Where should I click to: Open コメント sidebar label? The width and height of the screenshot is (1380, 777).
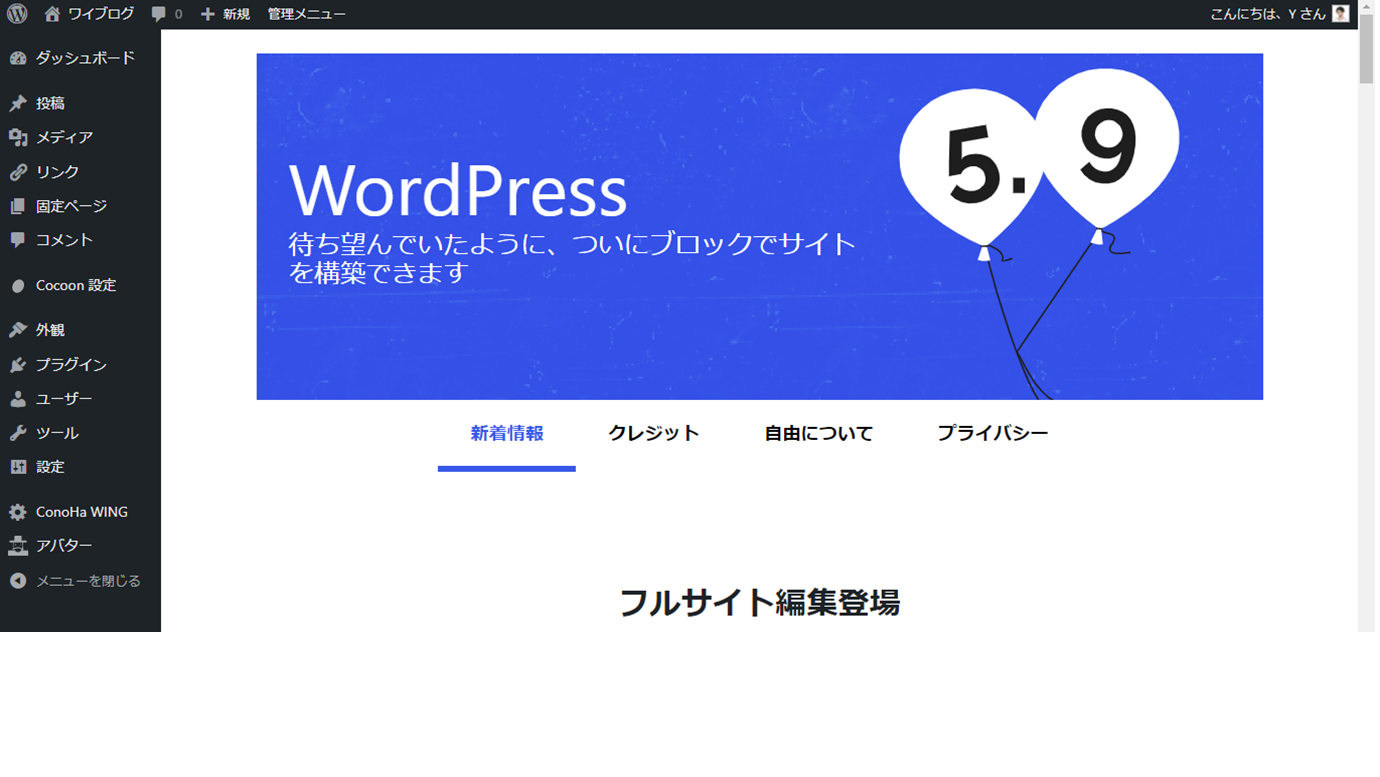pos(64,240)
